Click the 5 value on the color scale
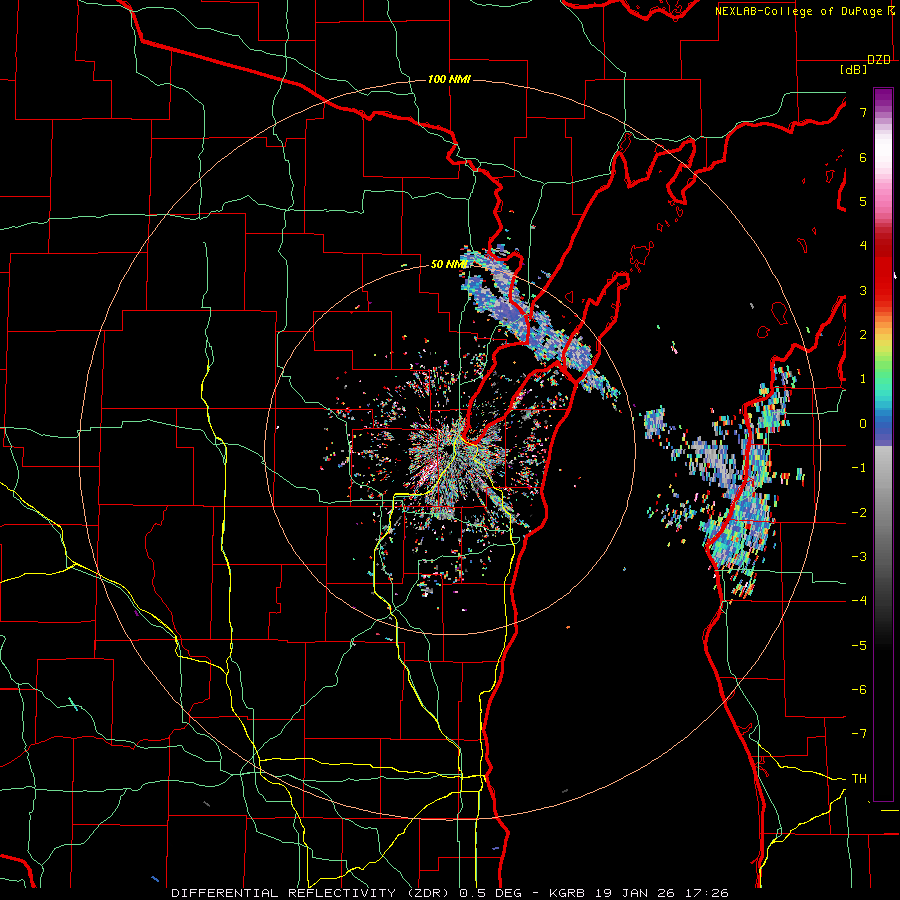The height and width of the screenshot is (900, 900). [863, 201]
